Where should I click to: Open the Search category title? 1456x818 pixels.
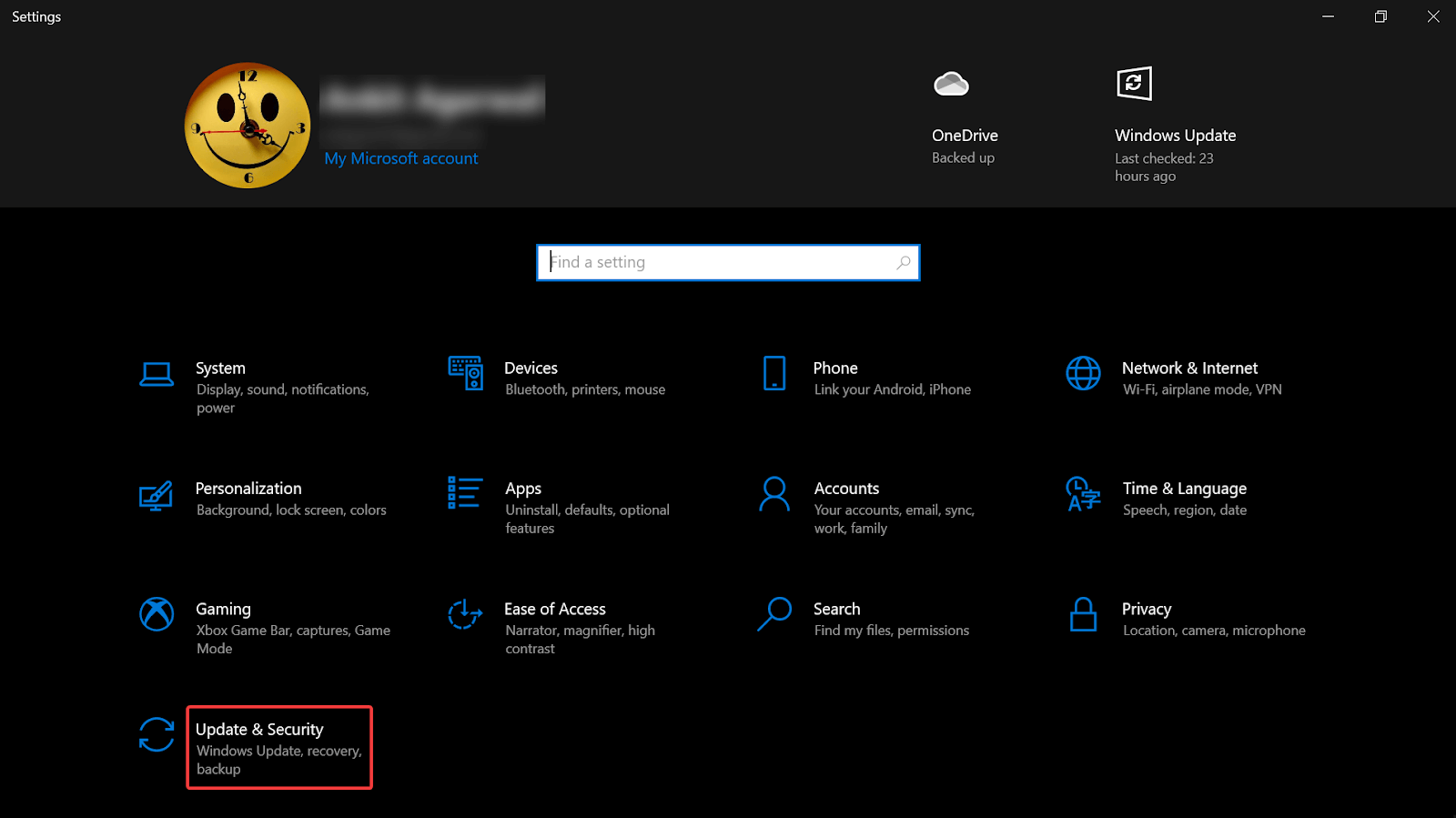point(836,609)
